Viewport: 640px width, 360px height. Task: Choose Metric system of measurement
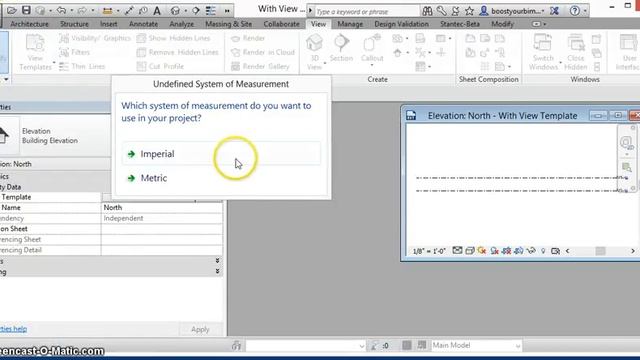click(221, 178)
